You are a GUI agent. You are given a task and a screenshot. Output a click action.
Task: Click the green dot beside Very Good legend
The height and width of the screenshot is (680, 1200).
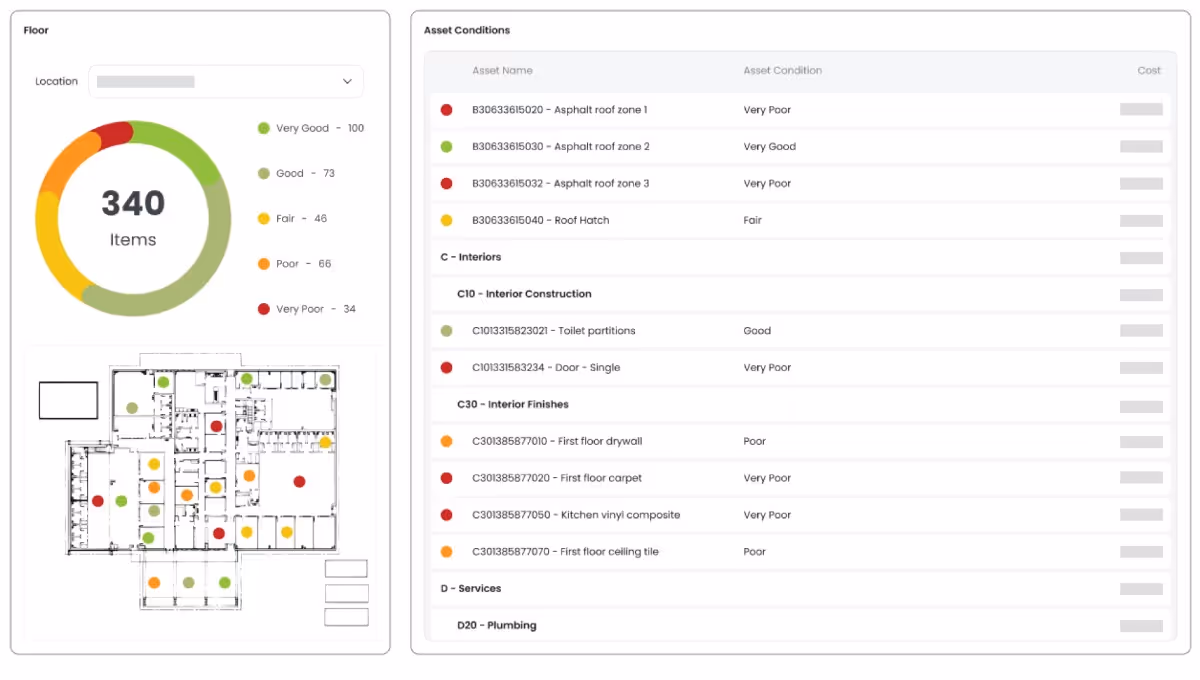click(x=264, y=128)
